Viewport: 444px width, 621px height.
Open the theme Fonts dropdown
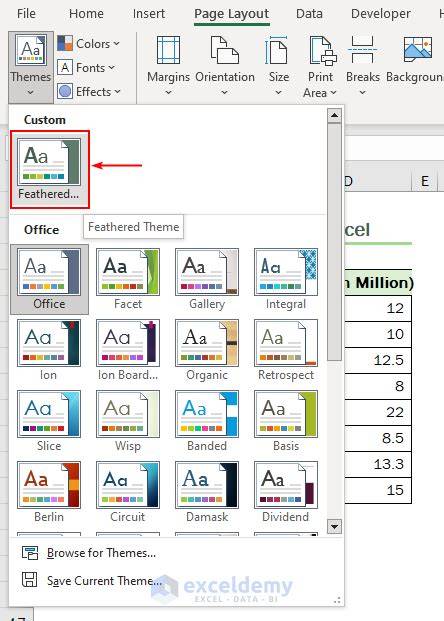point(86,68)
